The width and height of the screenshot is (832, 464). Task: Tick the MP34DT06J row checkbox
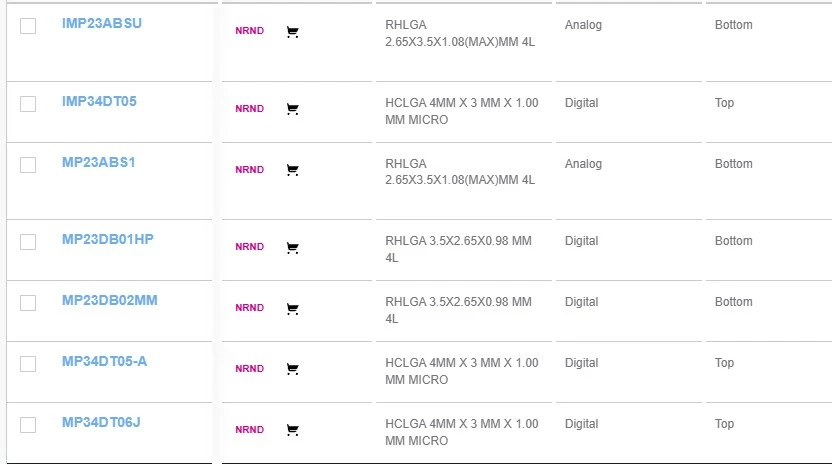(28, 424)
